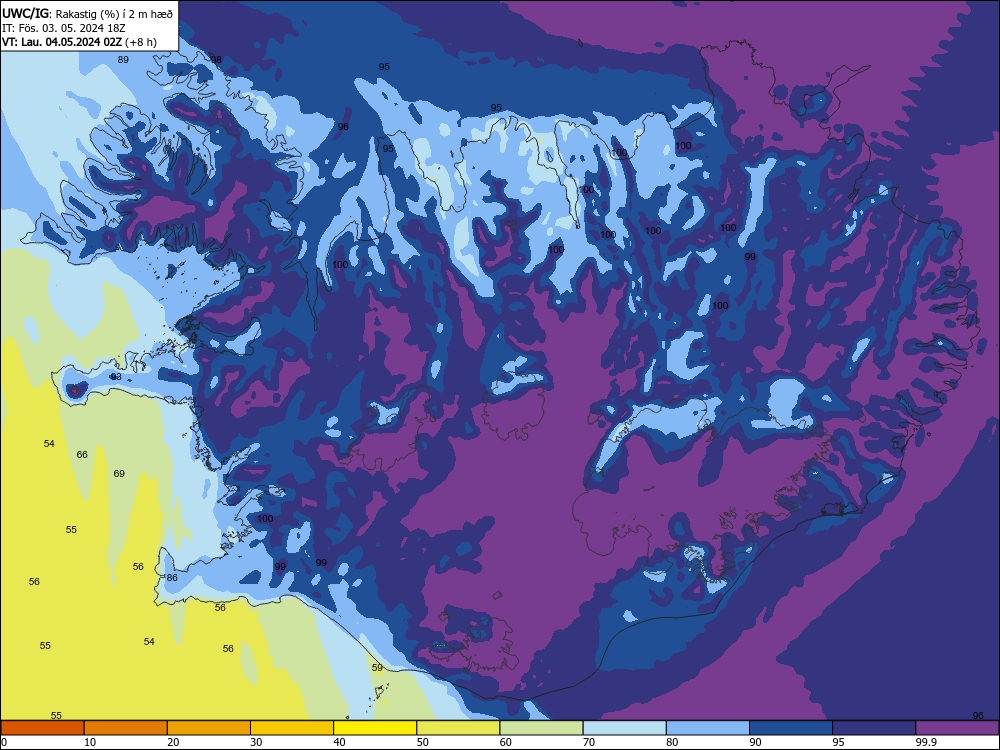Click the purple legend swatch above 99.9
Viewport: 1000px width, 750px height.
click(957, 728)
